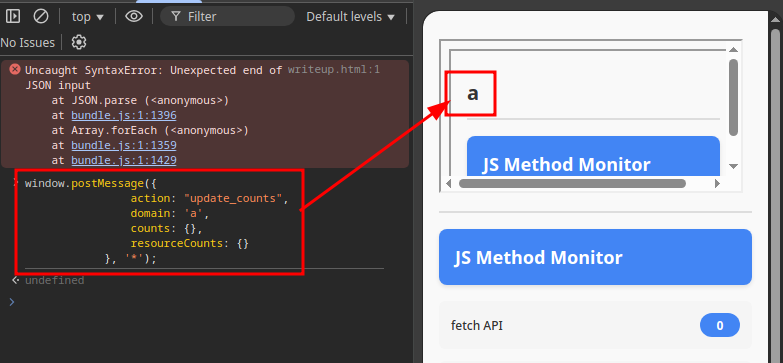The width and height of the screenshot is (783, 363).
Task: Click the 'a' domain heading in the iframe
Action: [x=472, y=93]
